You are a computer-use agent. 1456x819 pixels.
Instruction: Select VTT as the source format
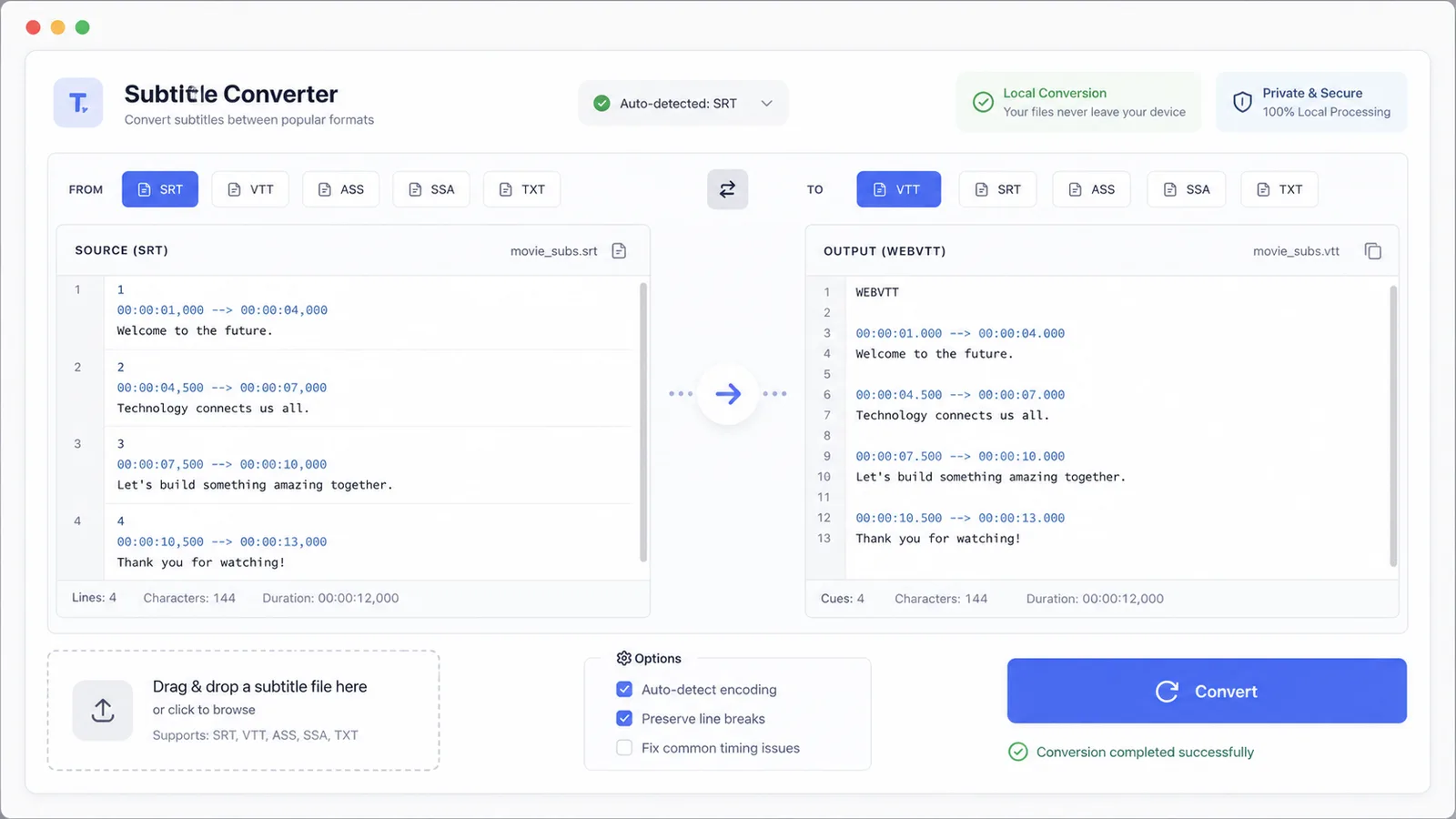point(250,189)
